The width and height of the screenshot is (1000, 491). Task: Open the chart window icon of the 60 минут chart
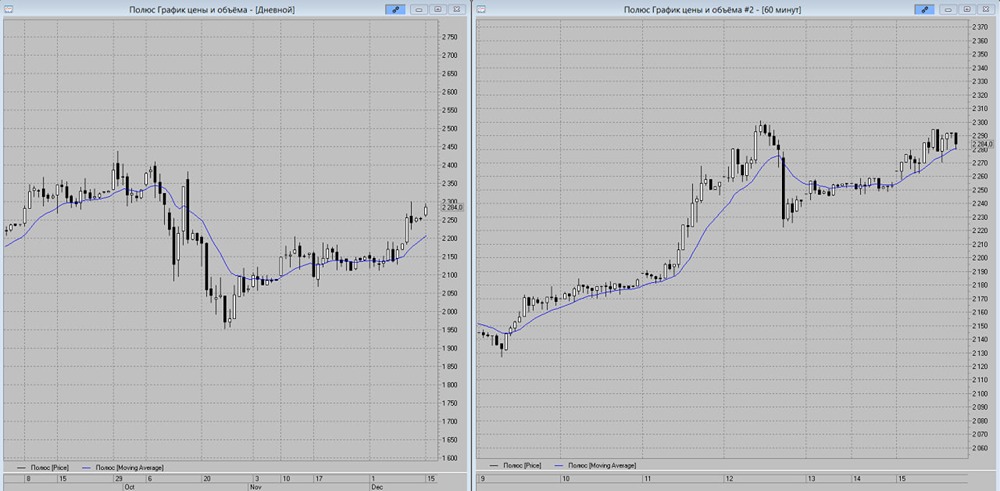(482, 9)
